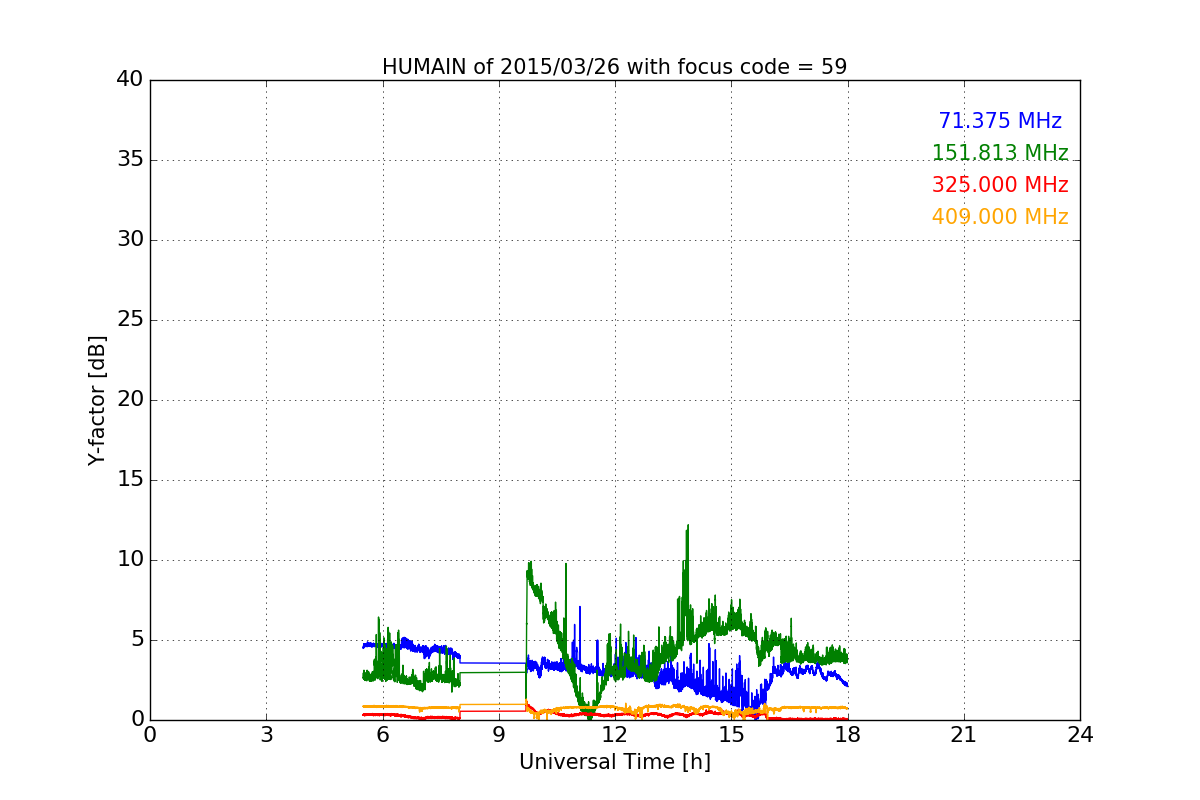1200x800 pixels.
Task: Click the x-axis tick label 24
Action: point(1080,735)
